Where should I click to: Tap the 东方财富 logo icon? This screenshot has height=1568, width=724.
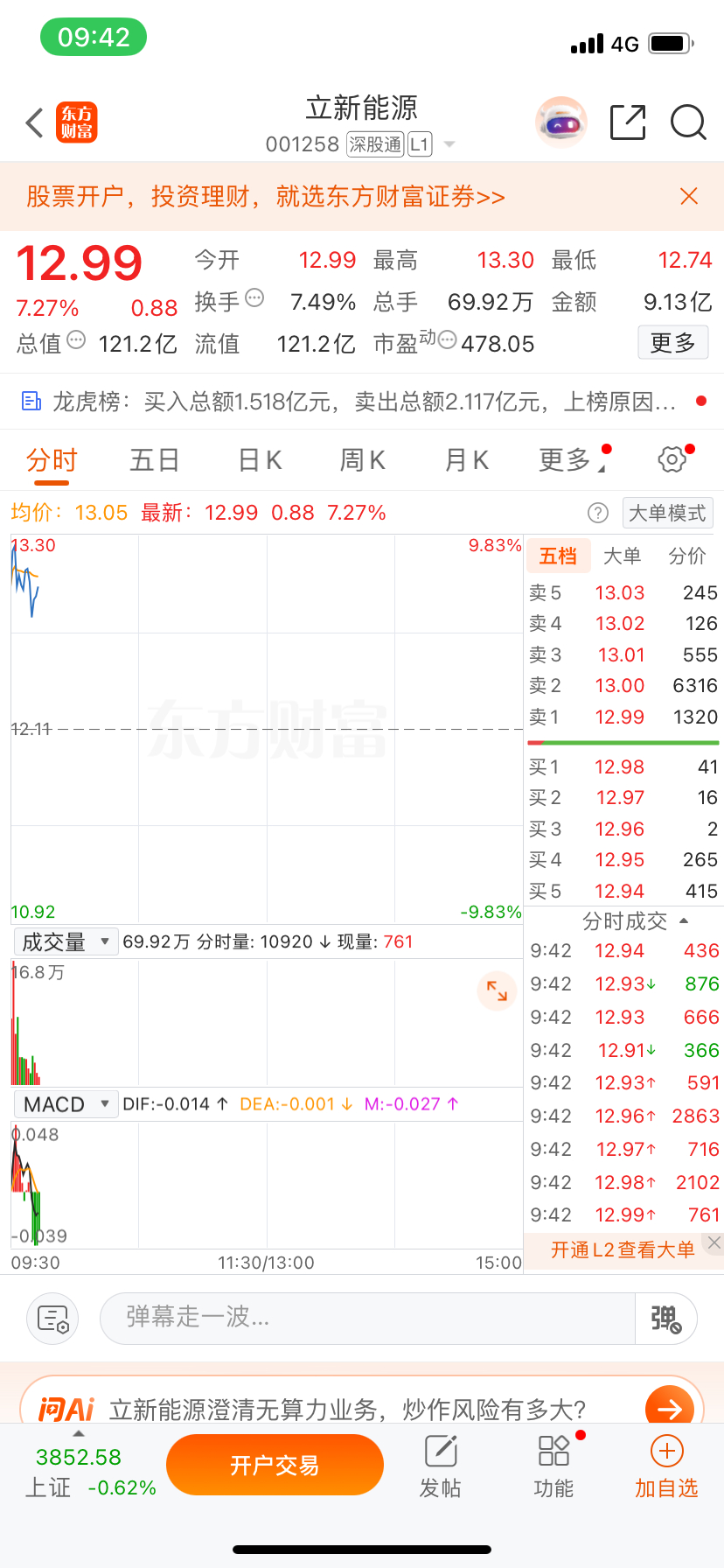77,122
